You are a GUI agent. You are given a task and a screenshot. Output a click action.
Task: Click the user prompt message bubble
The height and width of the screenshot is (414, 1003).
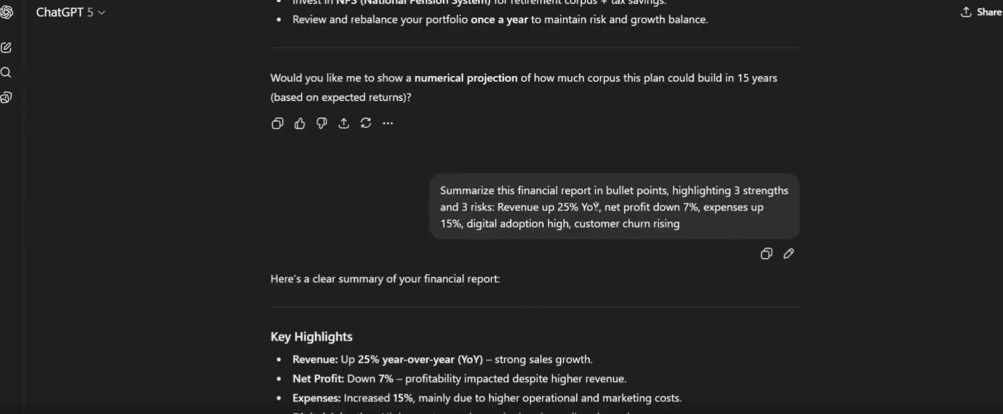coord(614,207)
